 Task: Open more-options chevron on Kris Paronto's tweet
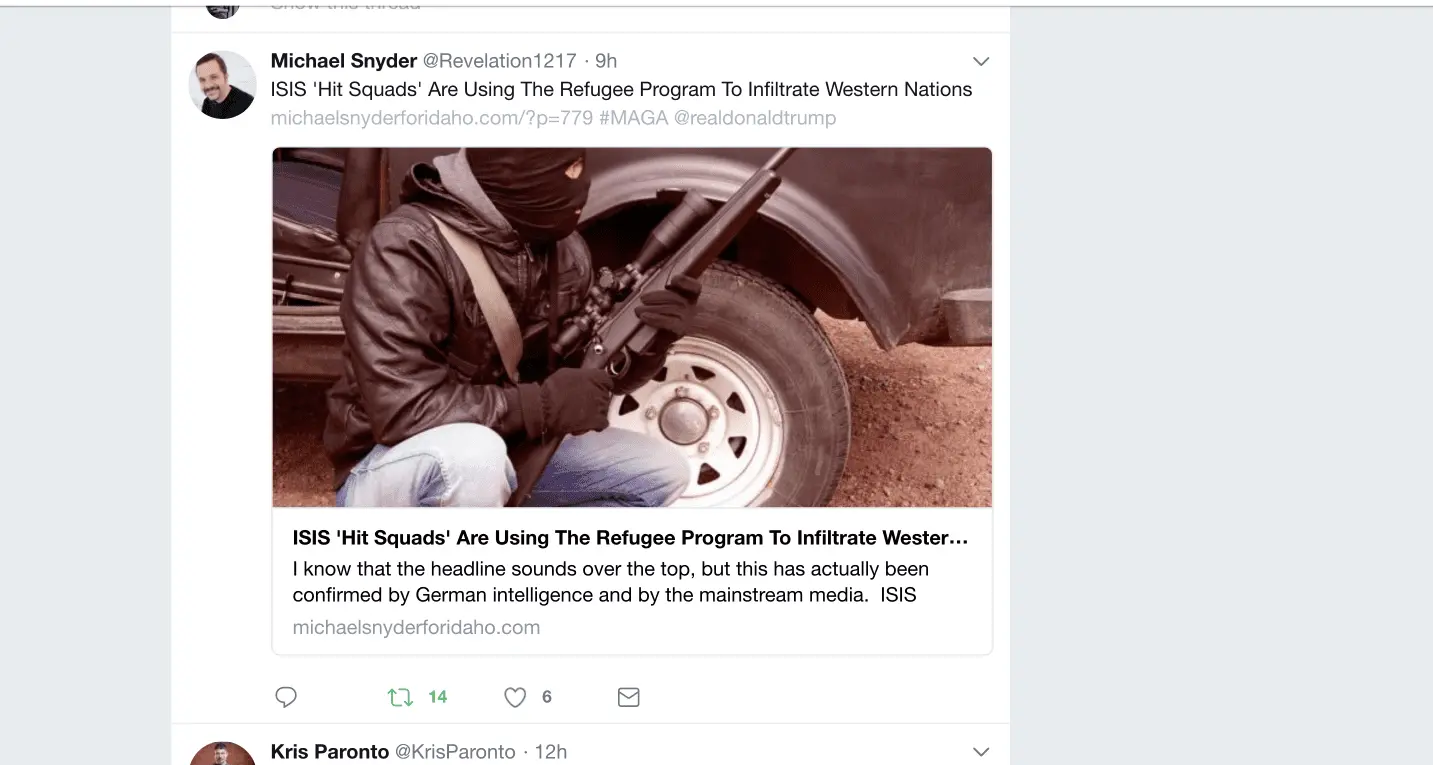[981, 751]
